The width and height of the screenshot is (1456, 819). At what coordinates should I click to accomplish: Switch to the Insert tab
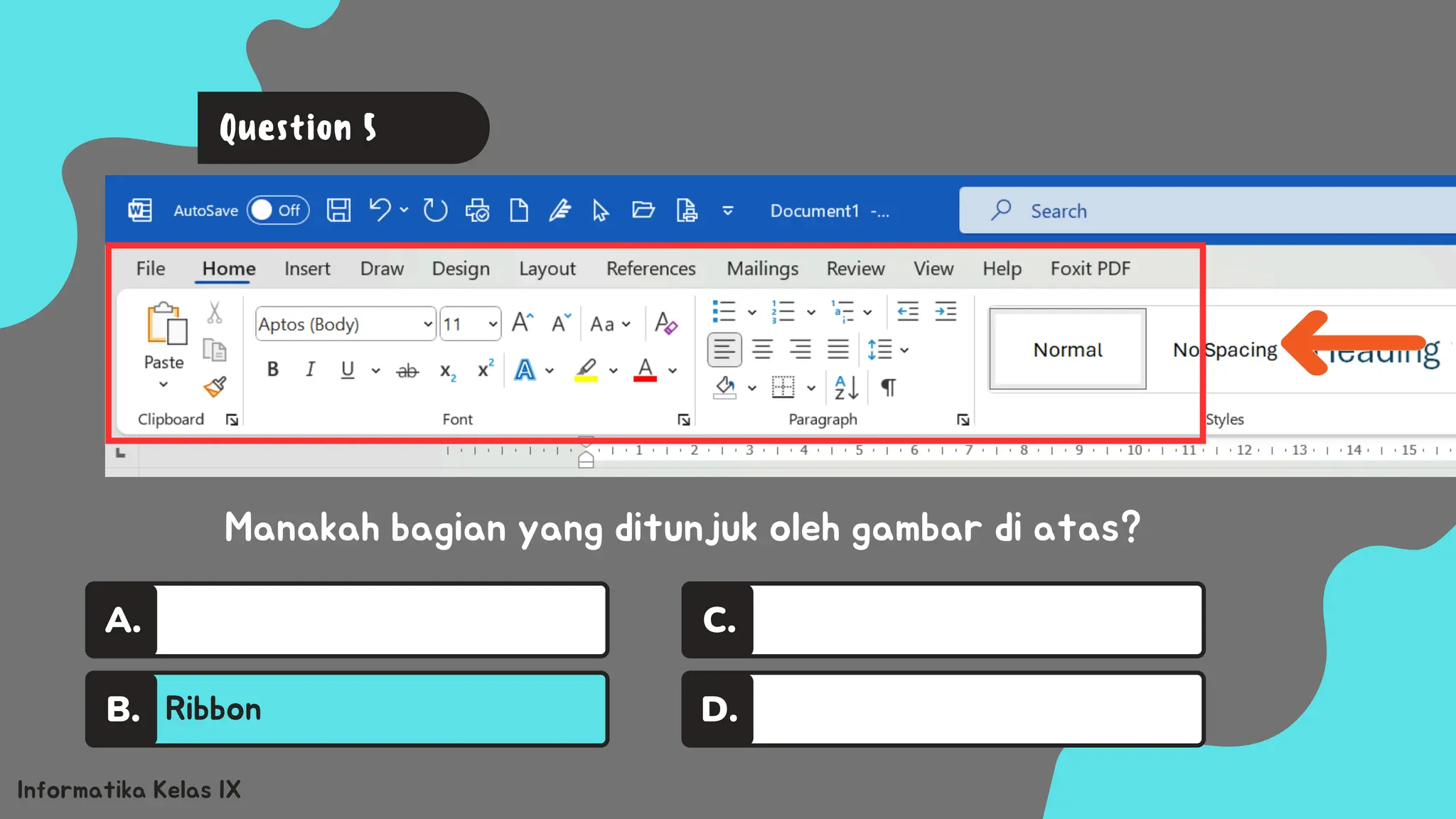pyautogui.click(x=307, y=269)
